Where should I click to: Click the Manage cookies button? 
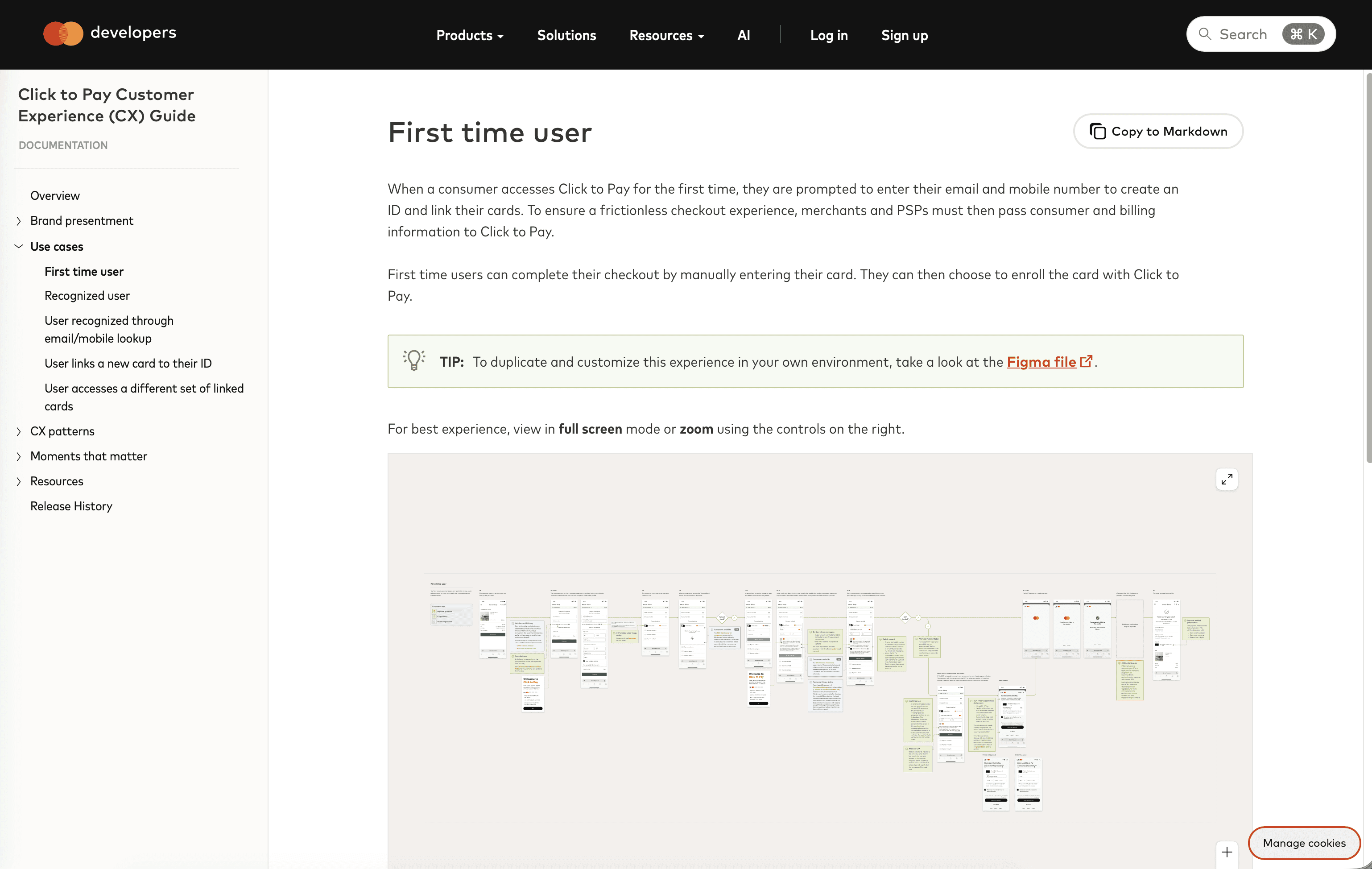pos(1304,842)
